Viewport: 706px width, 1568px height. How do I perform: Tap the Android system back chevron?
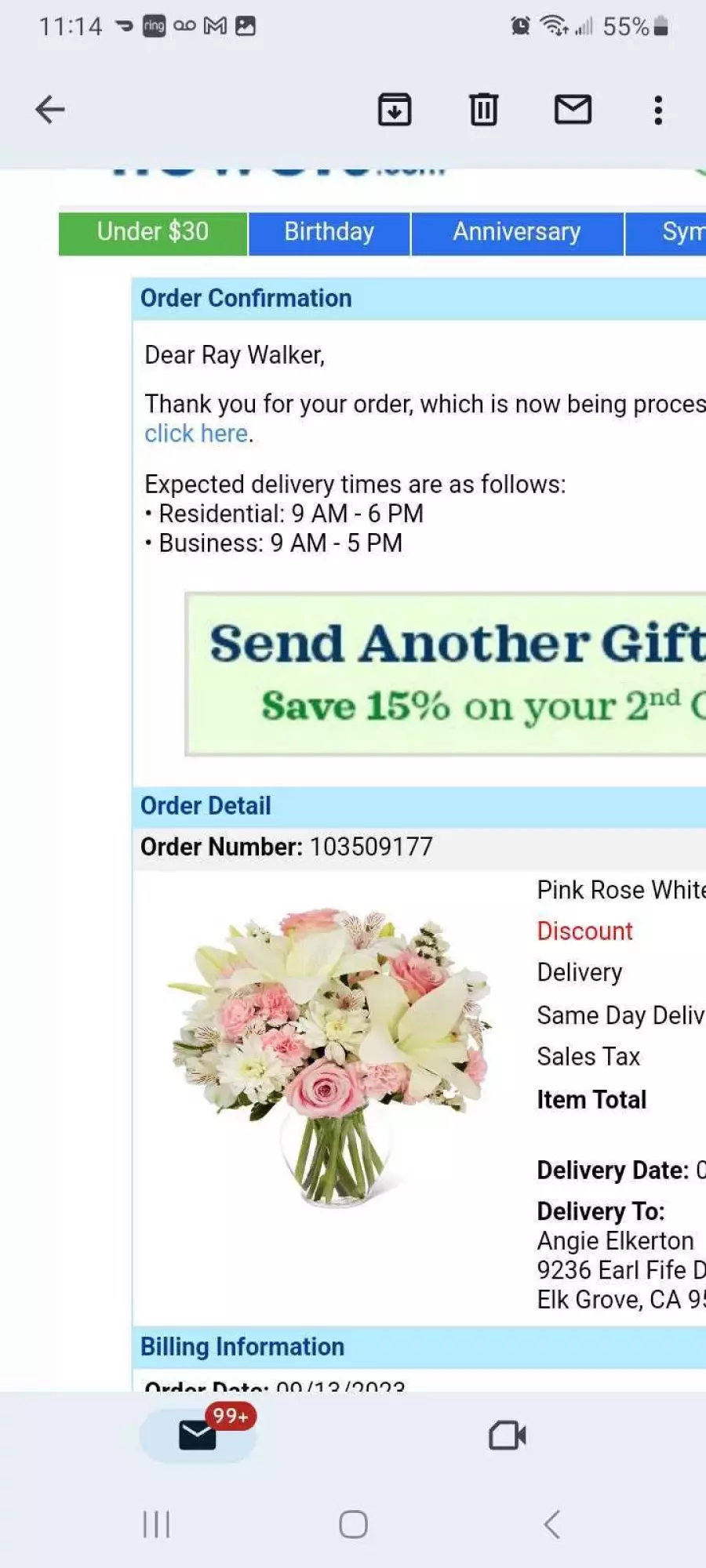pos(552,1524)
